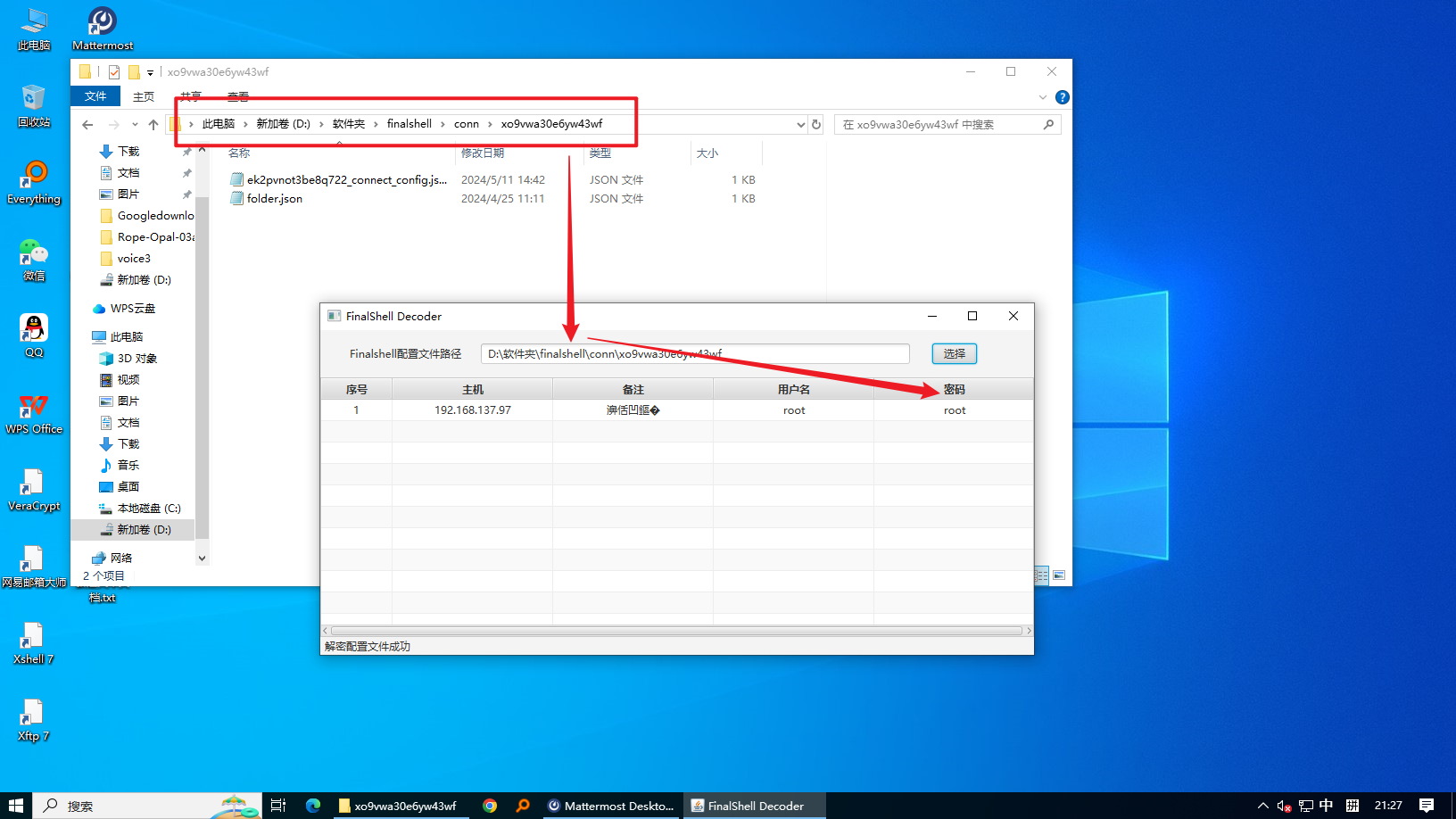
Task: Click 192.168.137.97 host cell
Action: [473, 410]
